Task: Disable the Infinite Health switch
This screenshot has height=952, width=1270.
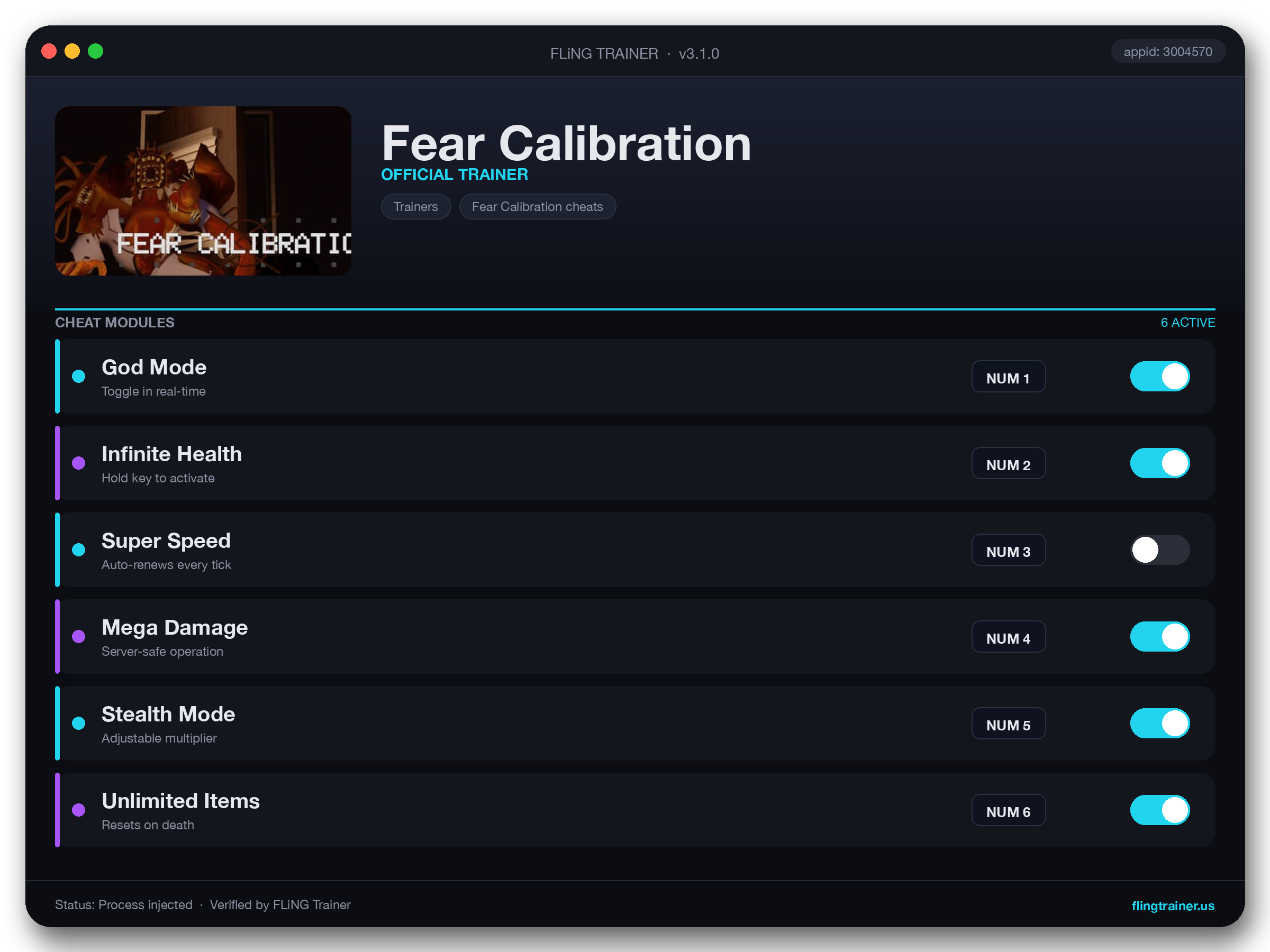Action: tap(1160, 463)
